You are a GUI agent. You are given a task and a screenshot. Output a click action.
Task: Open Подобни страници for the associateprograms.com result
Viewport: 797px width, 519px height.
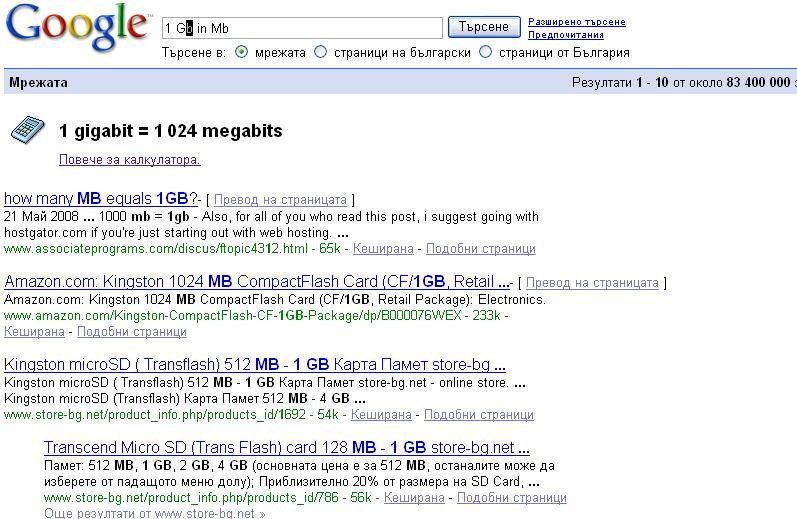480,249
